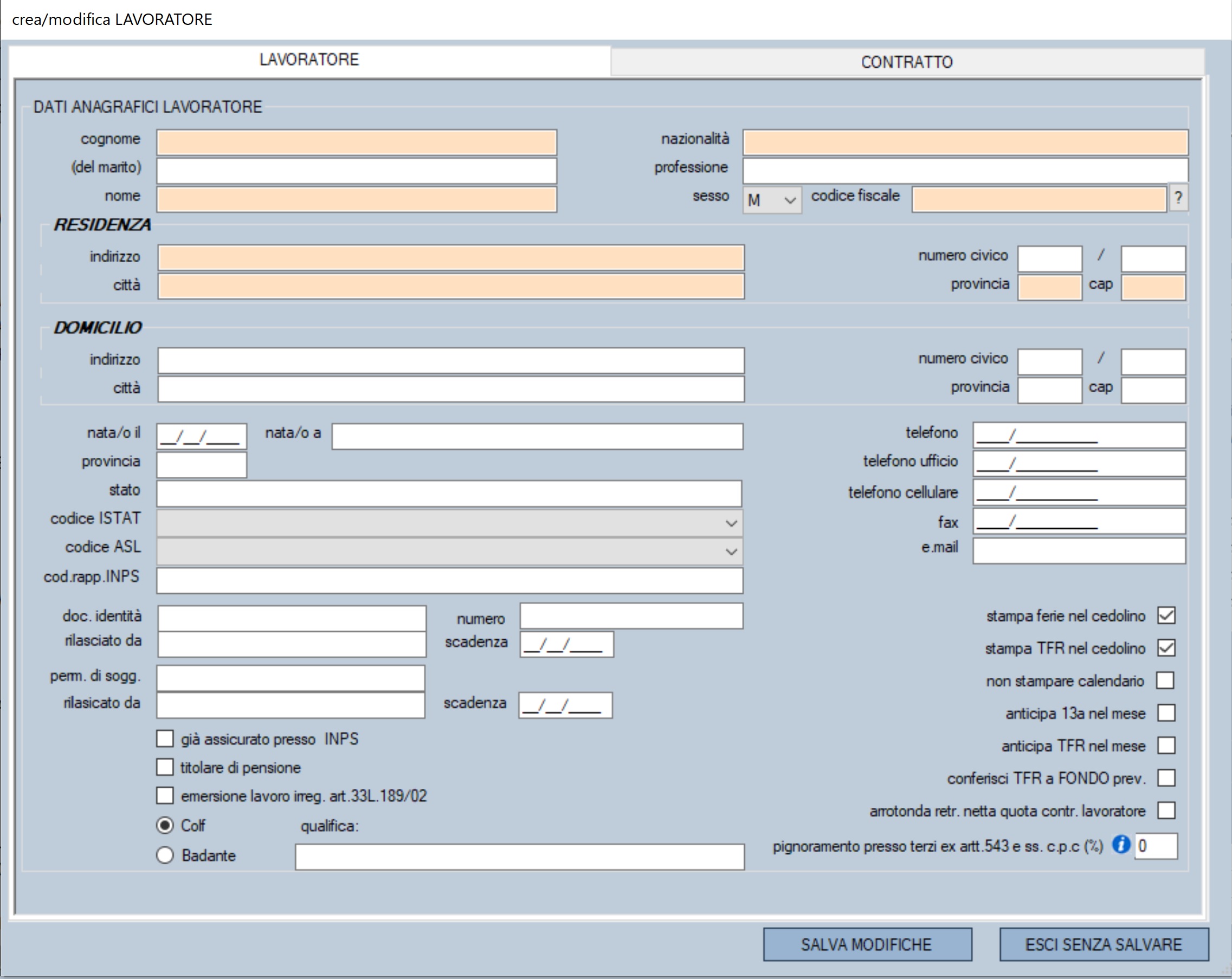The width and height of the screenshot is (1232, 979).
Task: Check emersione lavoro irreg. art.33L.189/02
Action: (165, 796)
